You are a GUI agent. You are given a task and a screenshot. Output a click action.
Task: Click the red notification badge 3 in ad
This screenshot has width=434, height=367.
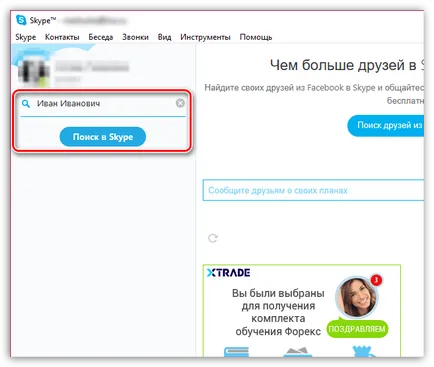click(376, 280)
